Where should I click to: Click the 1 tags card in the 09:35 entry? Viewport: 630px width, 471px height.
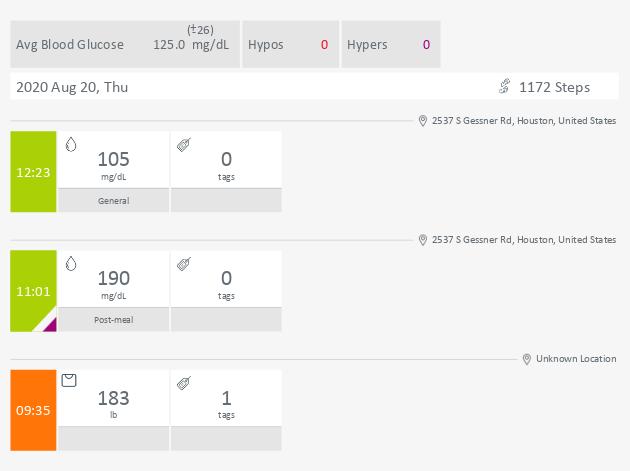pos(226,398)
